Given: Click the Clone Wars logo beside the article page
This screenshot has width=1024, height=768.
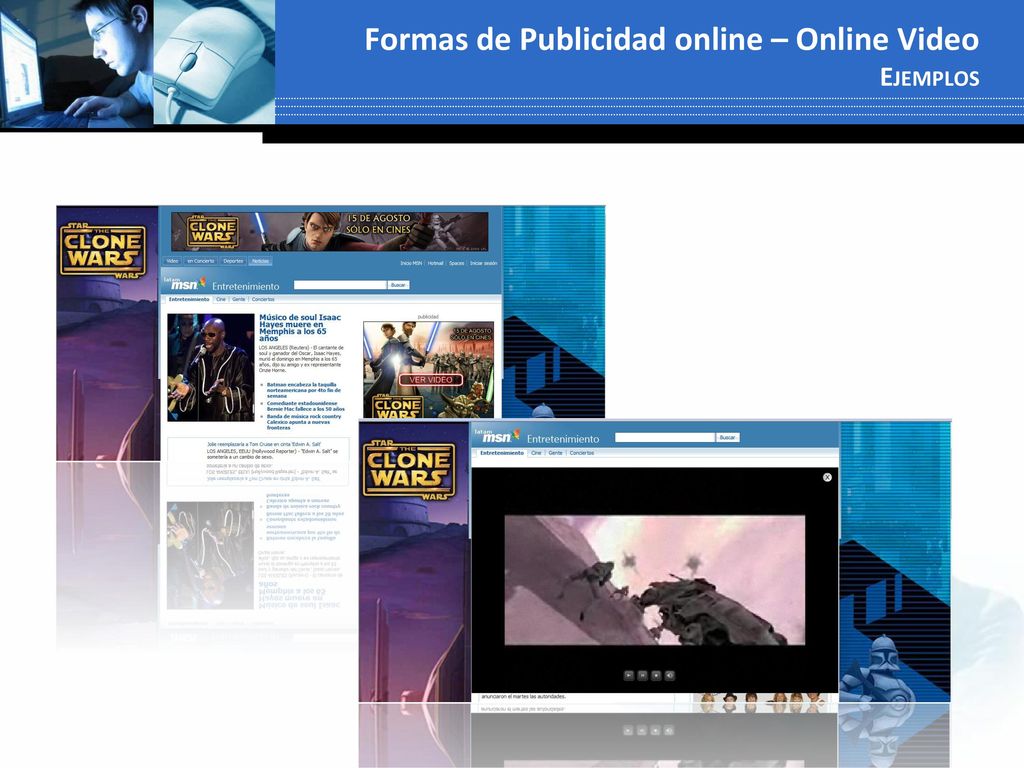Looking at the screenshot, I should pos(103,251).
